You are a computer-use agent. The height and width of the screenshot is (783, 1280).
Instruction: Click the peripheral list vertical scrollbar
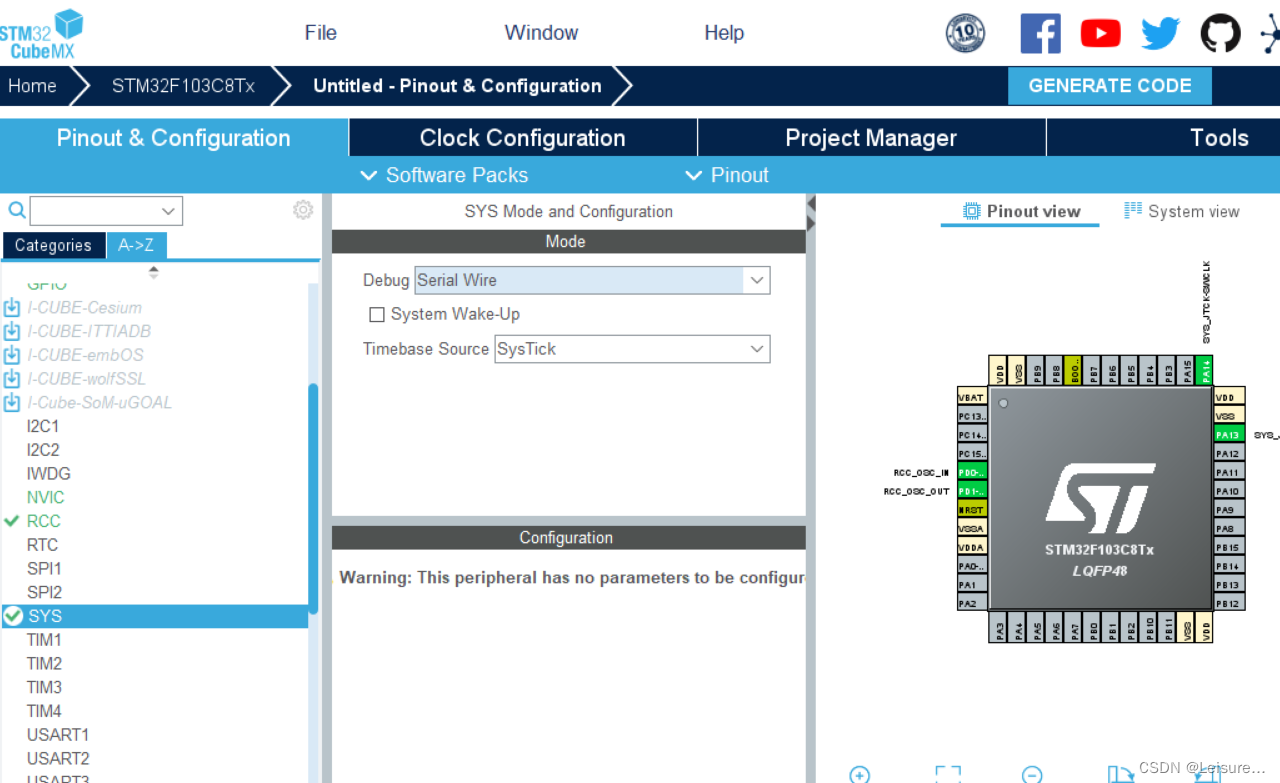[x=313, y=498]
